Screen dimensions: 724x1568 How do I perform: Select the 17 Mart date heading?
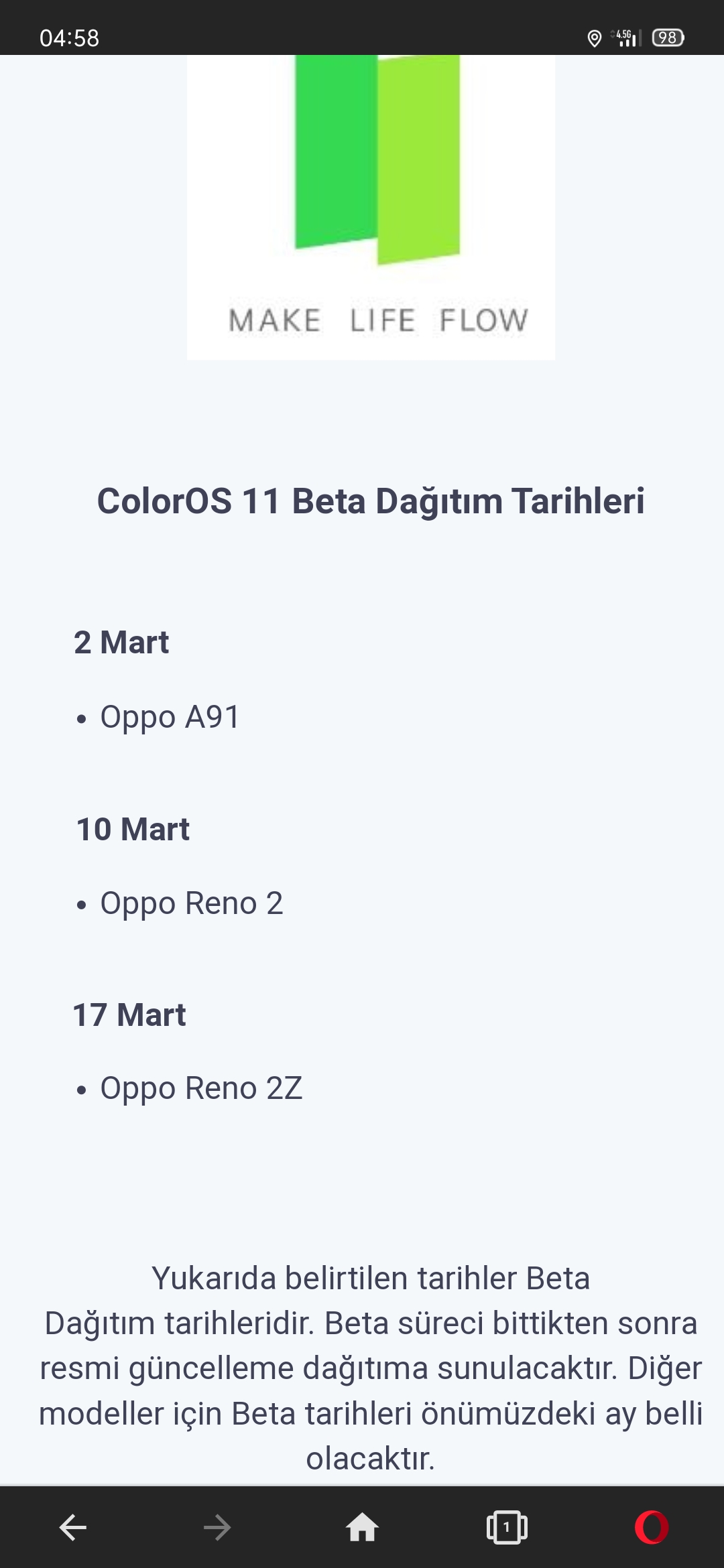[129, 1015]
